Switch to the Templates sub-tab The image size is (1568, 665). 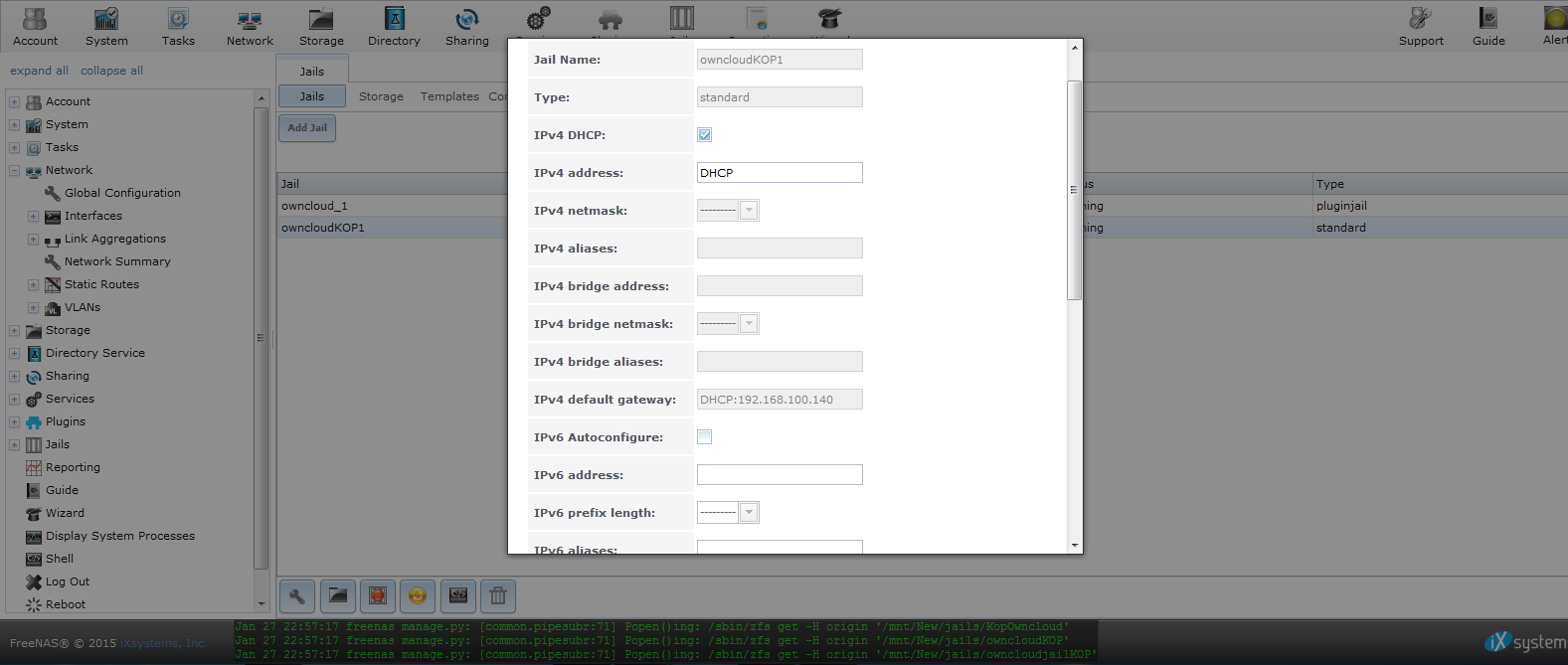[x=449, y=96]
